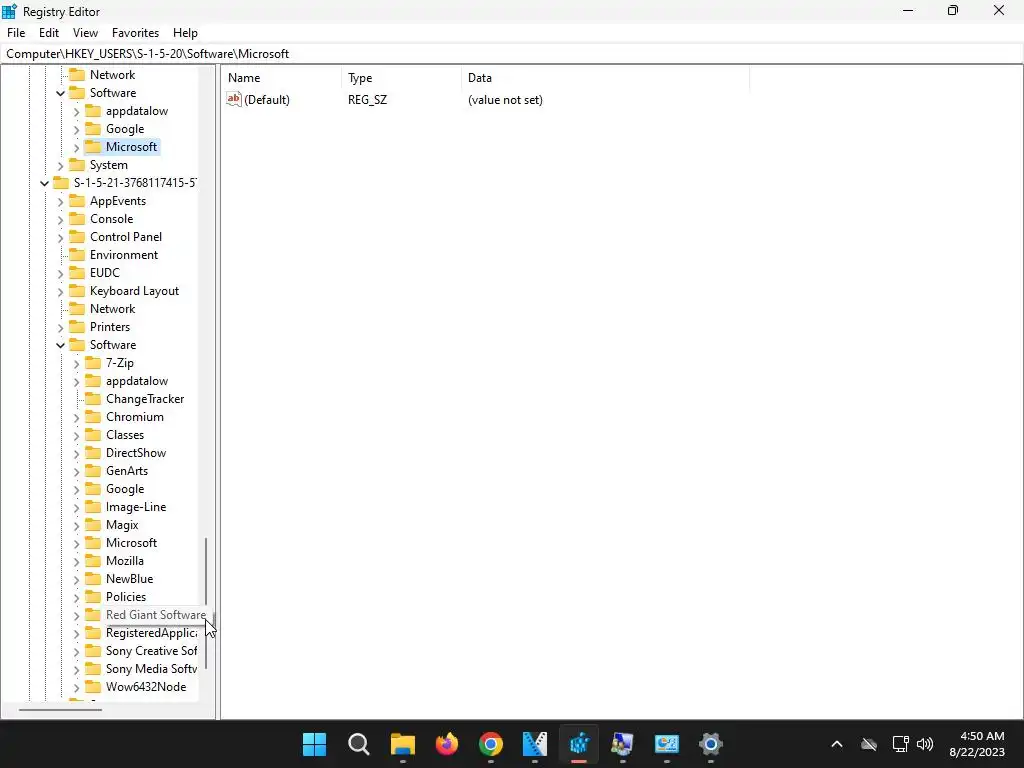
Task: Select the (value not set) data cell
Action: pos(505,100)
